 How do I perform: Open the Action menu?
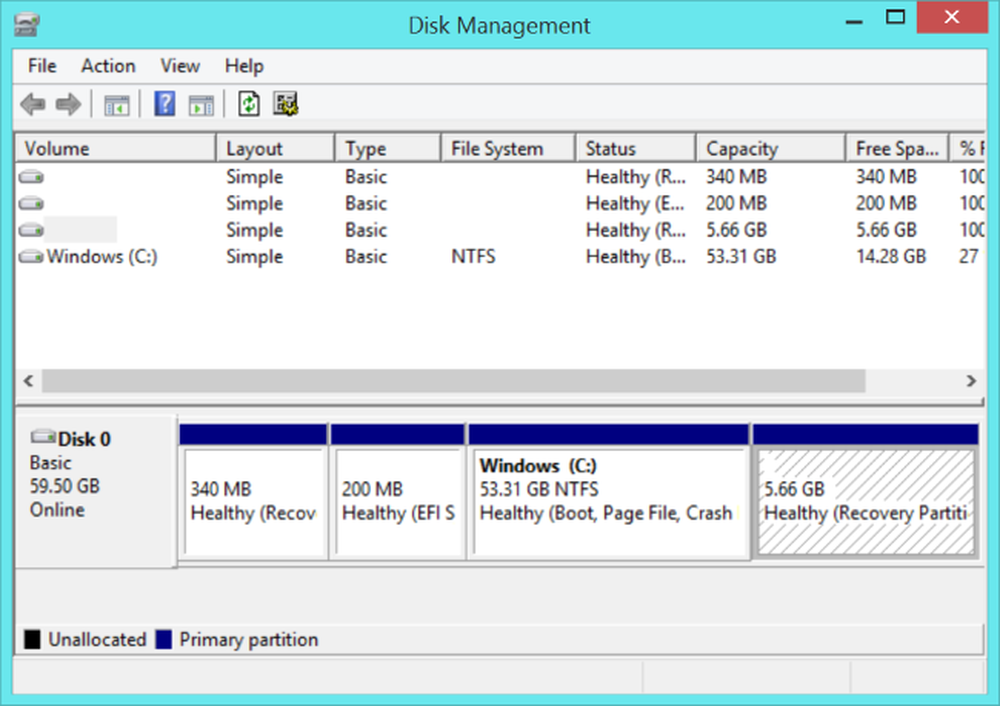coord(108,66)
